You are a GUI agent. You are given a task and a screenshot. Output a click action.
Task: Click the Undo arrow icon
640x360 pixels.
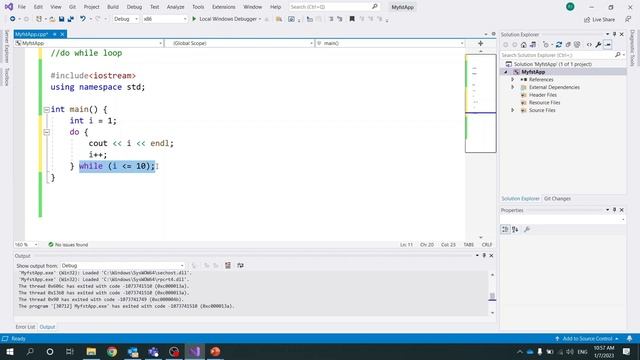coord(83,19)
